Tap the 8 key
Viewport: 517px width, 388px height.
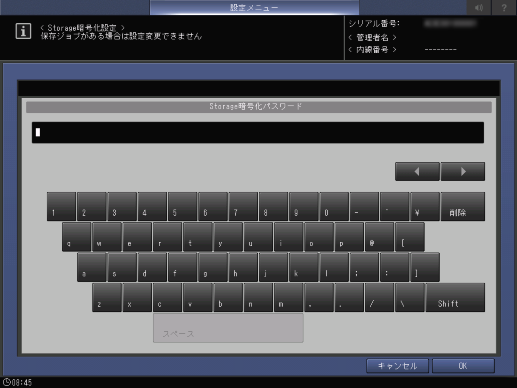[x=274, y=206]
